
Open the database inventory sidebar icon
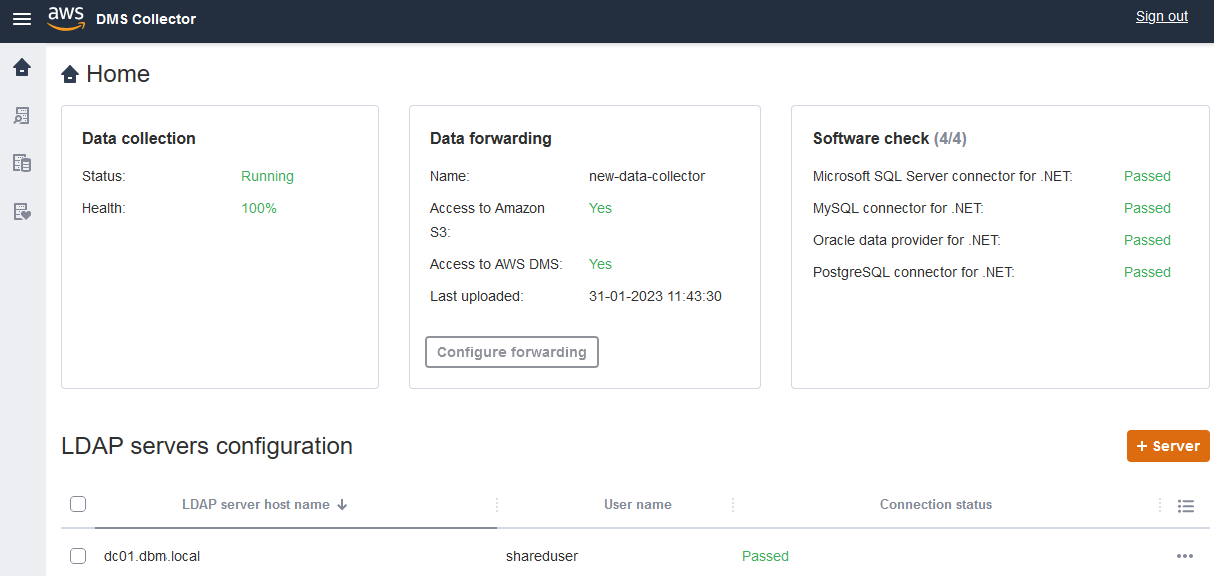(22, 162)
